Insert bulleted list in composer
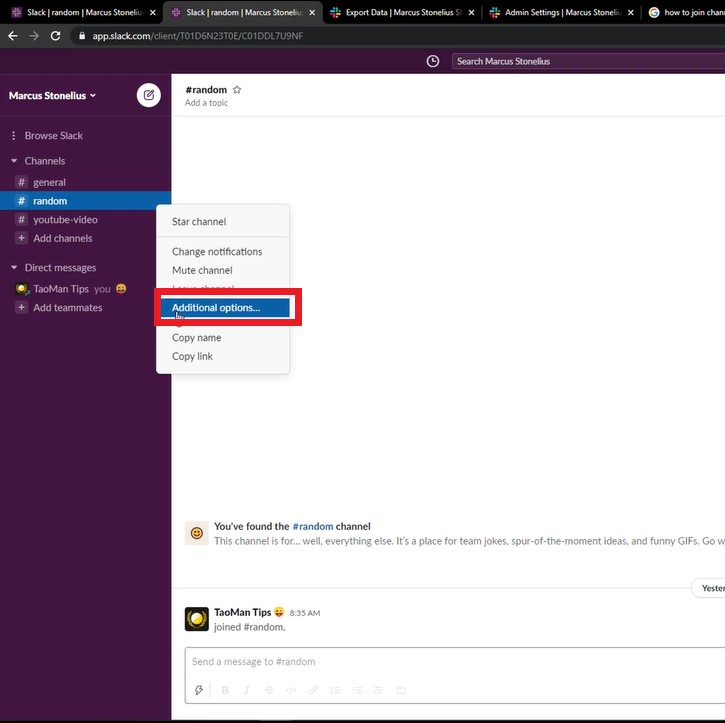725x723 pixels. (357, 690)
